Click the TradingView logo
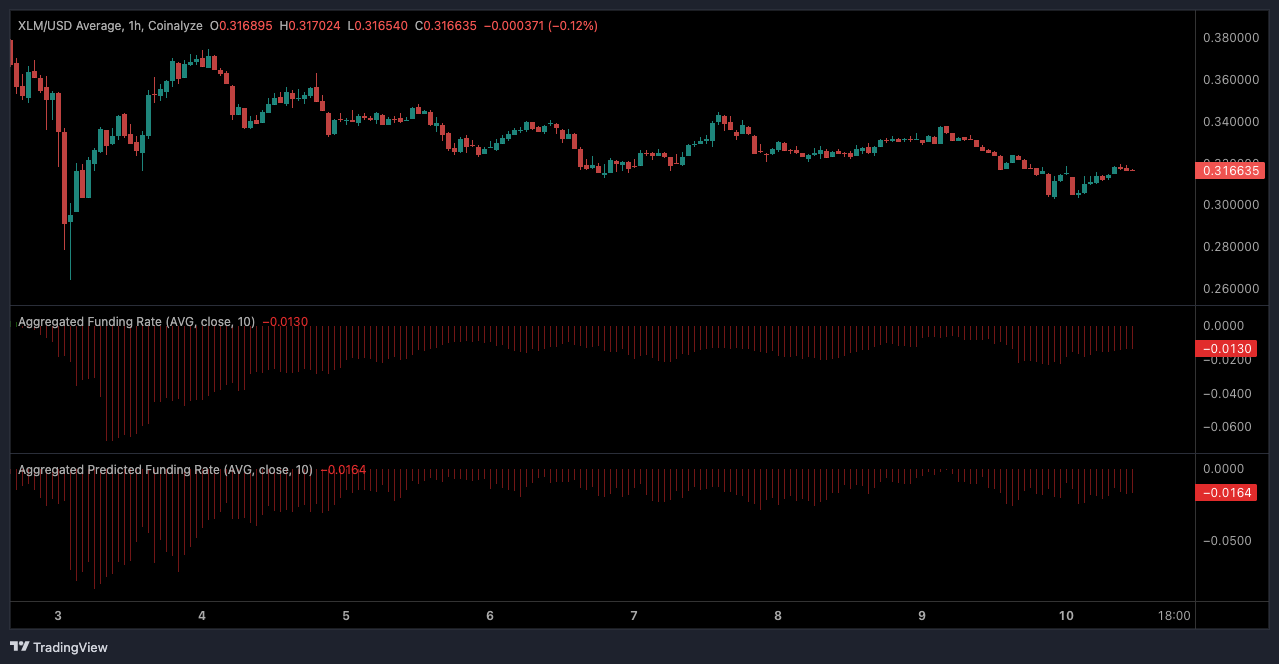 pyautogui.click(x=58, y=647)
